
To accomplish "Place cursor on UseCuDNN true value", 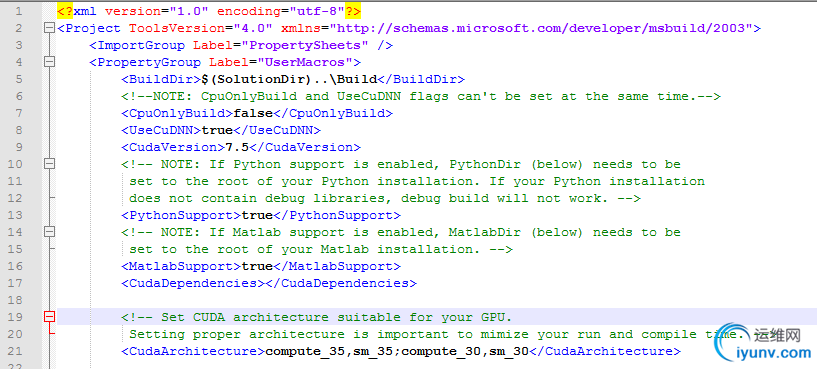I will (x=217, y=130).
